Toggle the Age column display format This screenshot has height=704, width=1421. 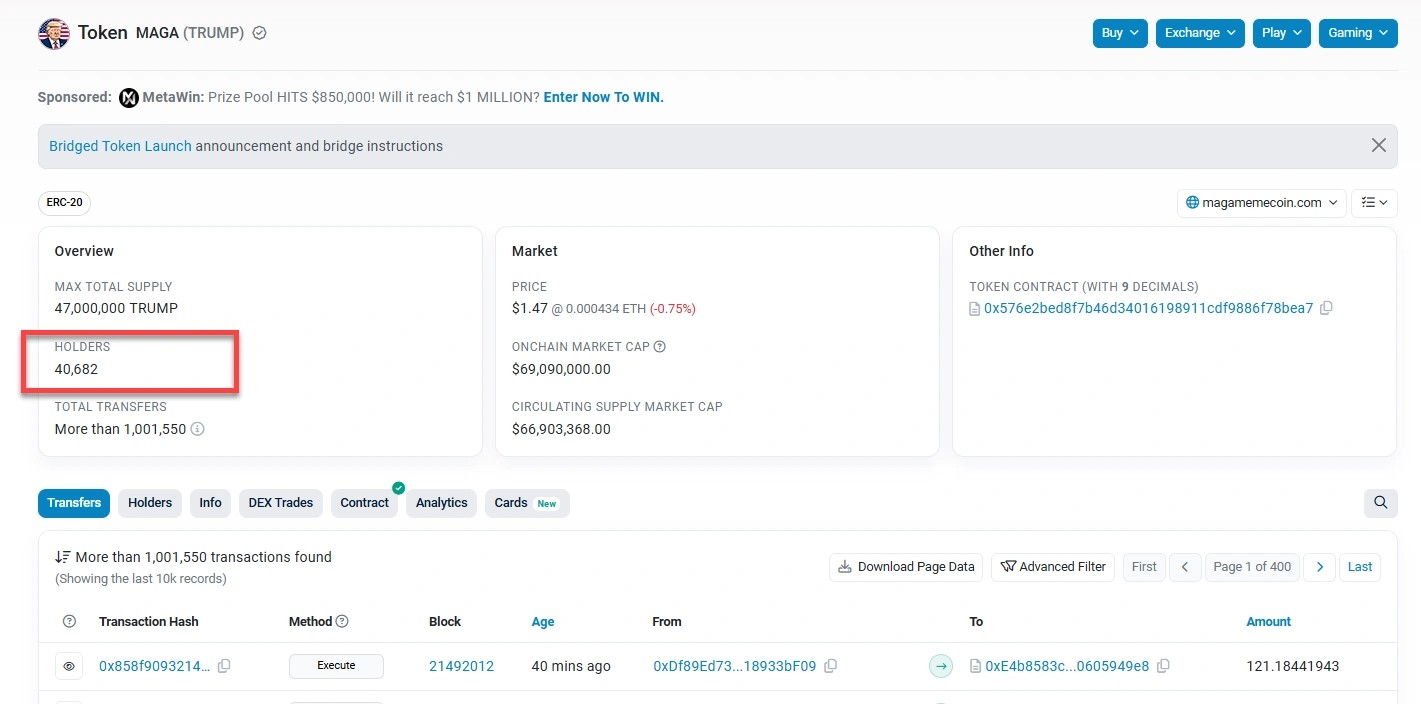coord(543,621)
